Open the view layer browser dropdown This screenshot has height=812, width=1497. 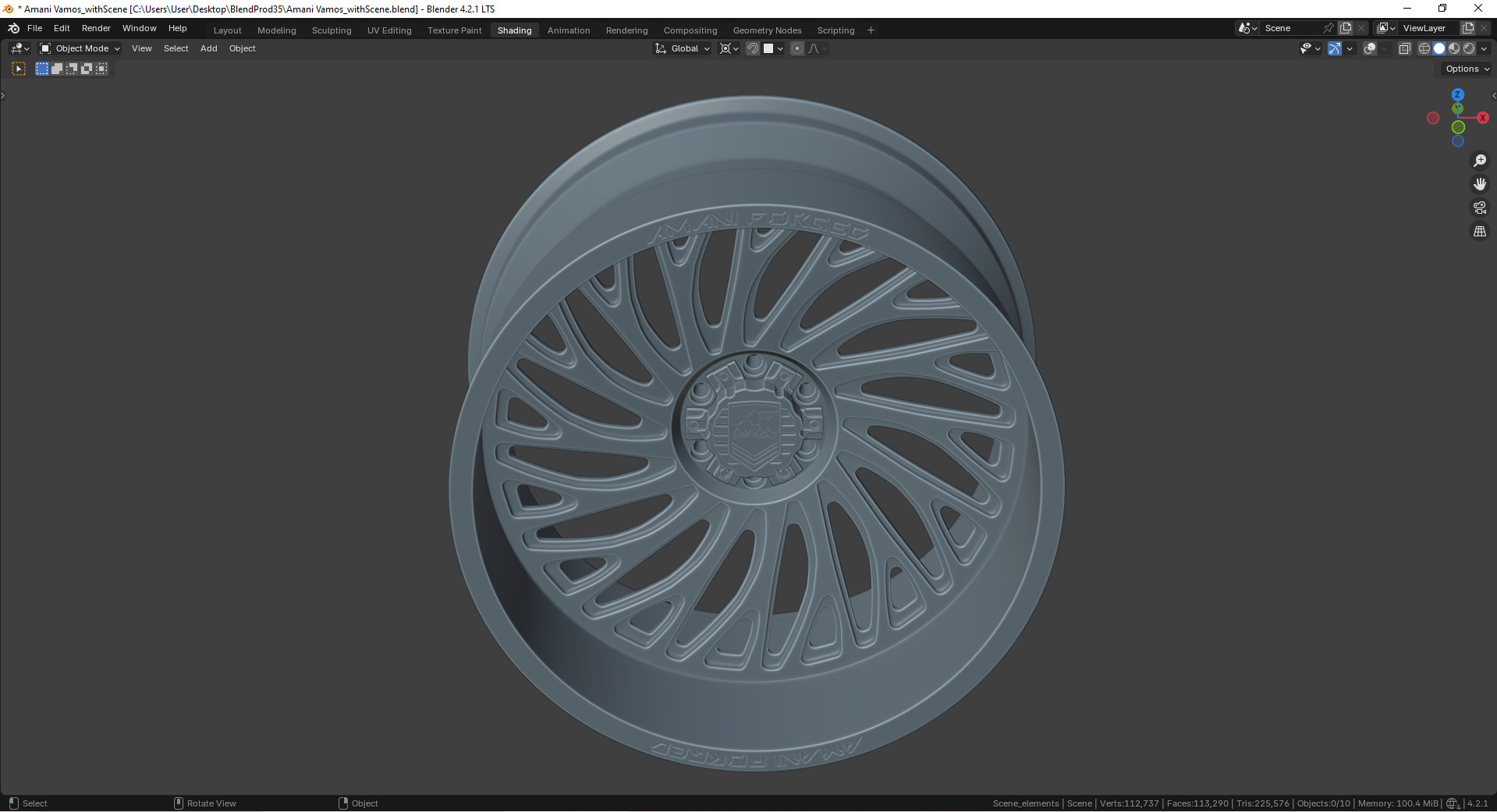tap(1386, 28)
